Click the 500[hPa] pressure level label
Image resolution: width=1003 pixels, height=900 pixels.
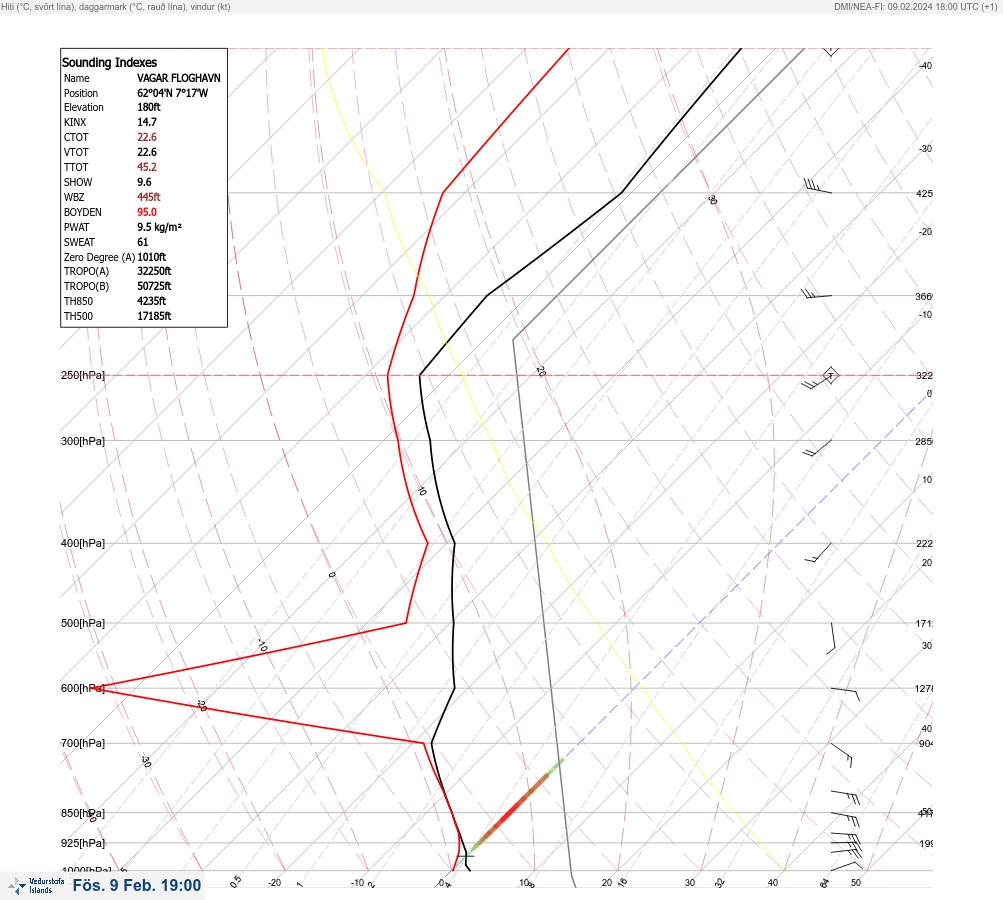point(83,623)
